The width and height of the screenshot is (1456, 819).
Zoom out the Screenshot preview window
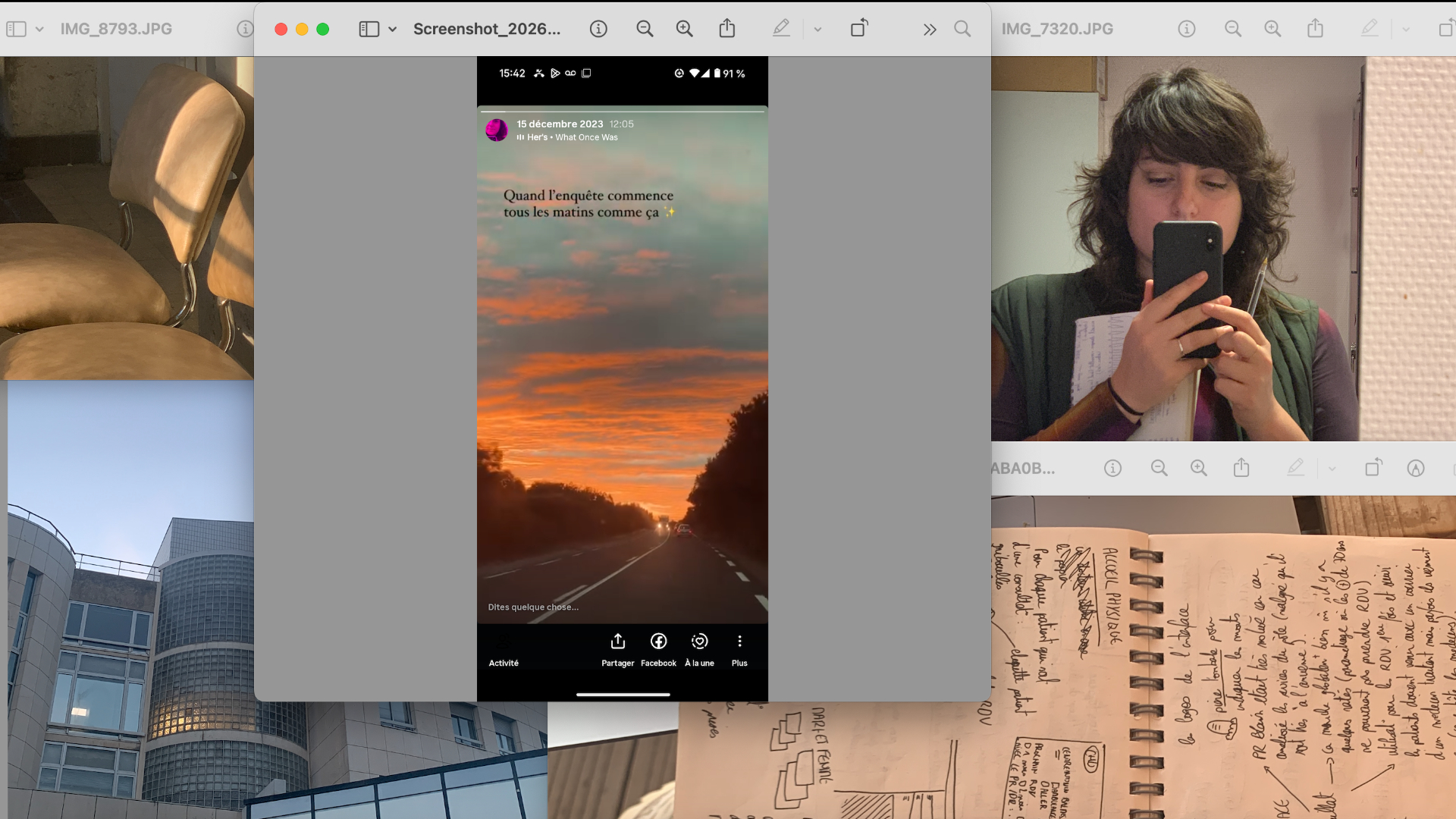coord(645,29)
